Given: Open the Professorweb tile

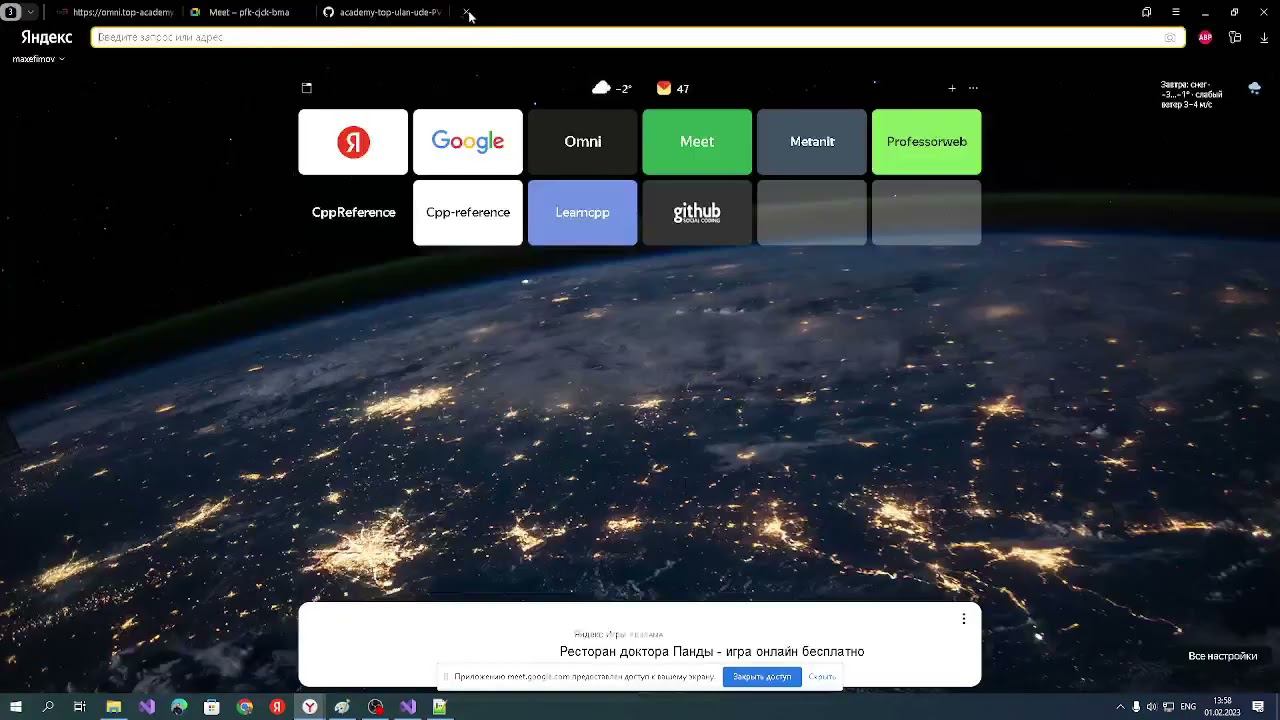Looking at the screenshot, I should pyautogui.click(x=927, y=142).
